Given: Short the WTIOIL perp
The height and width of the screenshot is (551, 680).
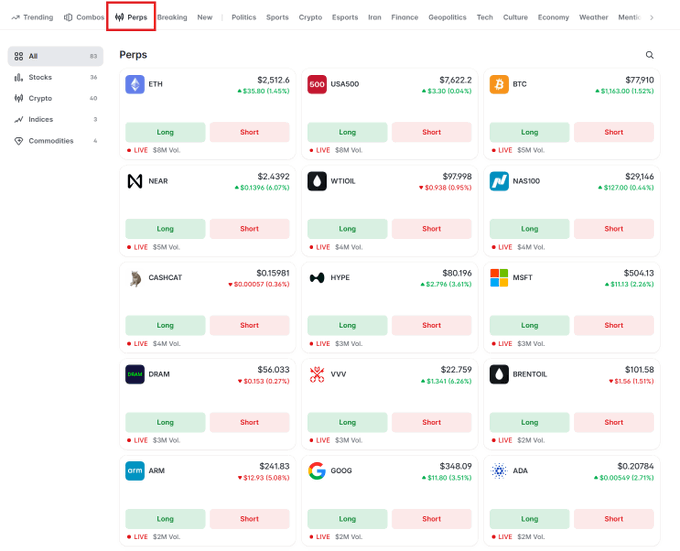Looking at the screenshot, I should click(x=432, y=229).
